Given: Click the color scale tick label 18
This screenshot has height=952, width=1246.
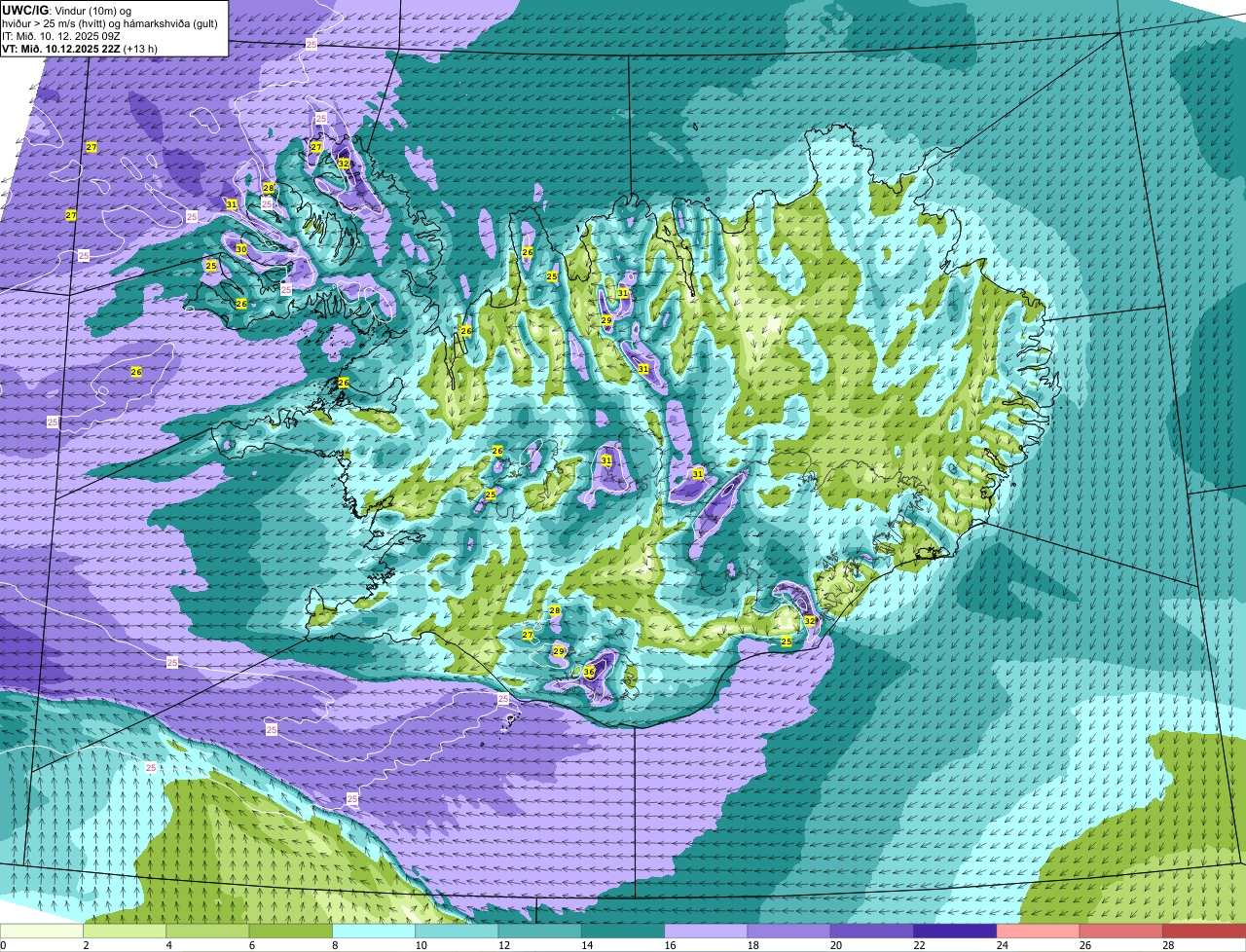Looking at the screenshot, I should pyautogui.click(x=752, y=945).
